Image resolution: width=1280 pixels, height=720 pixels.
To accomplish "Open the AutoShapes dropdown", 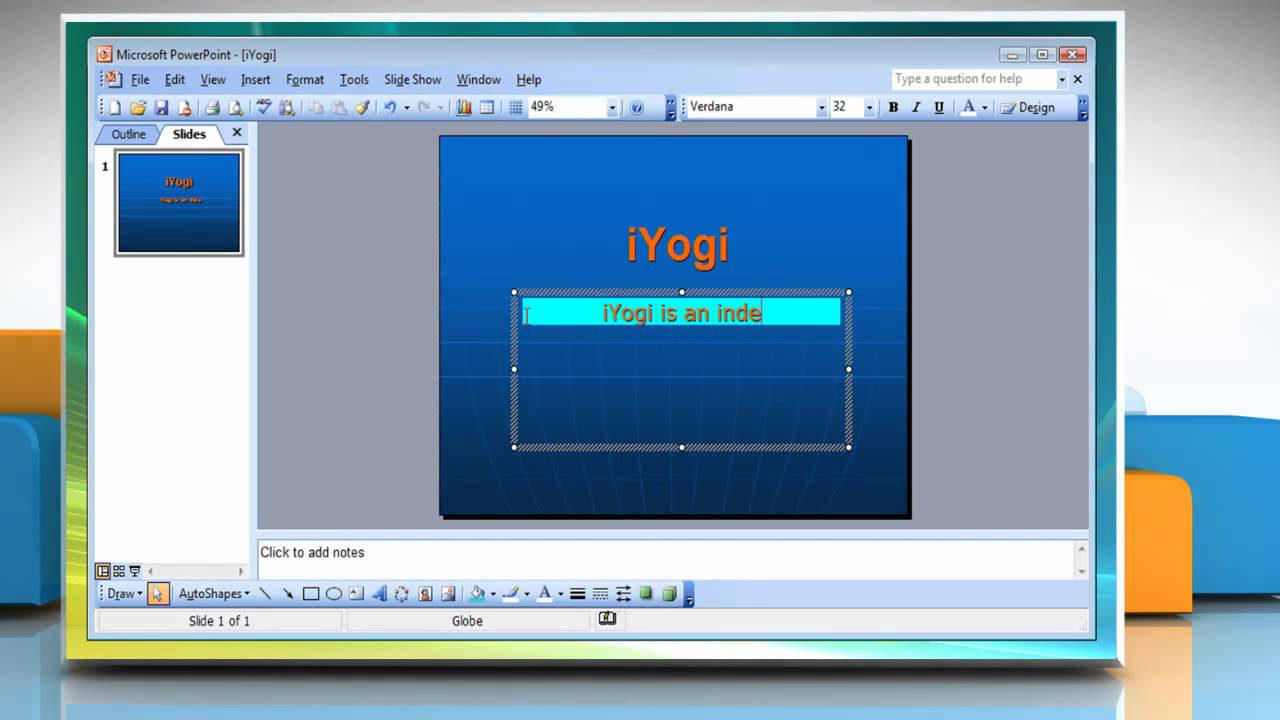I will pos(214,594).
